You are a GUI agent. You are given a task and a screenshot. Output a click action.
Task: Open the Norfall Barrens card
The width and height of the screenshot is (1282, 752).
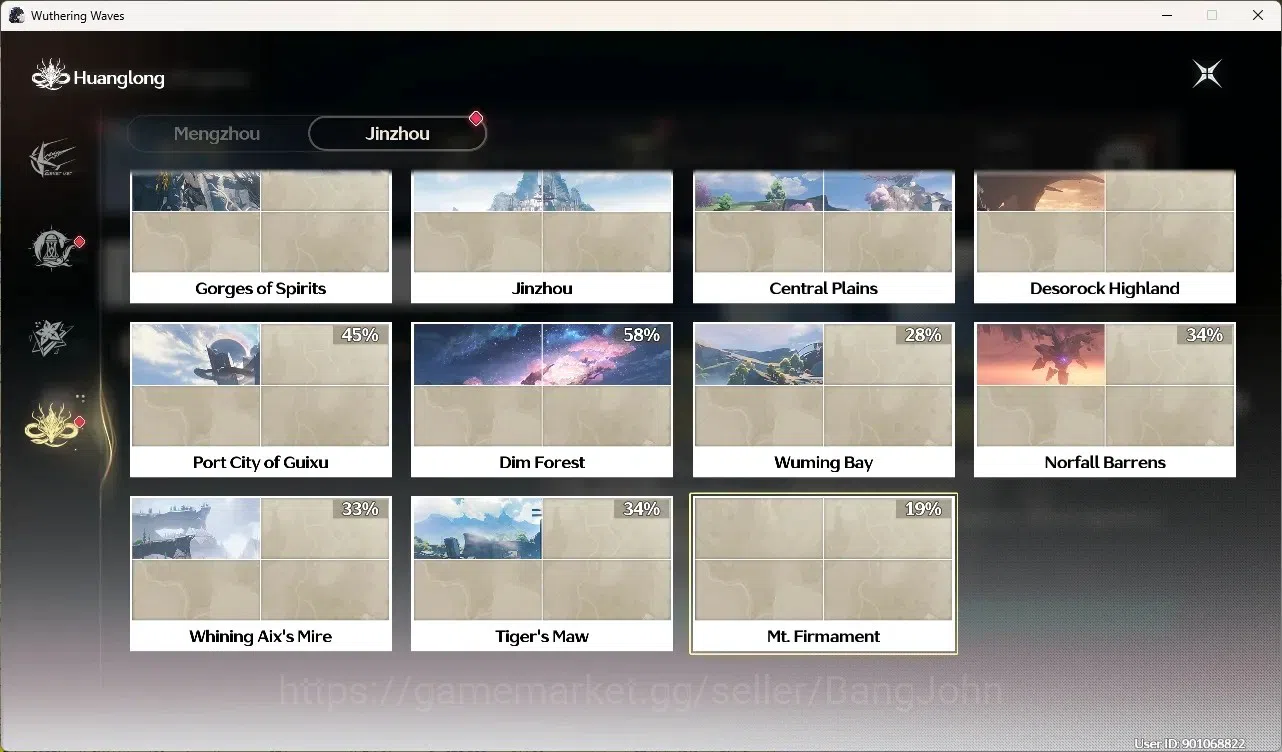(x=1105, y=399)
